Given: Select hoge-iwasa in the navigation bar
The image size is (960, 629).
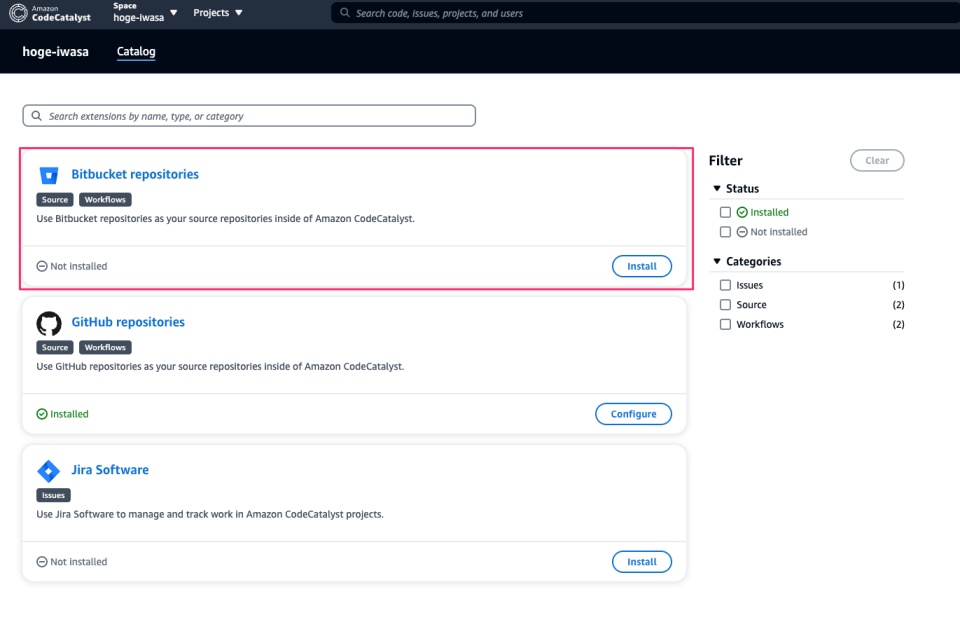Looking at the screenshot, I should coord(55,51).
